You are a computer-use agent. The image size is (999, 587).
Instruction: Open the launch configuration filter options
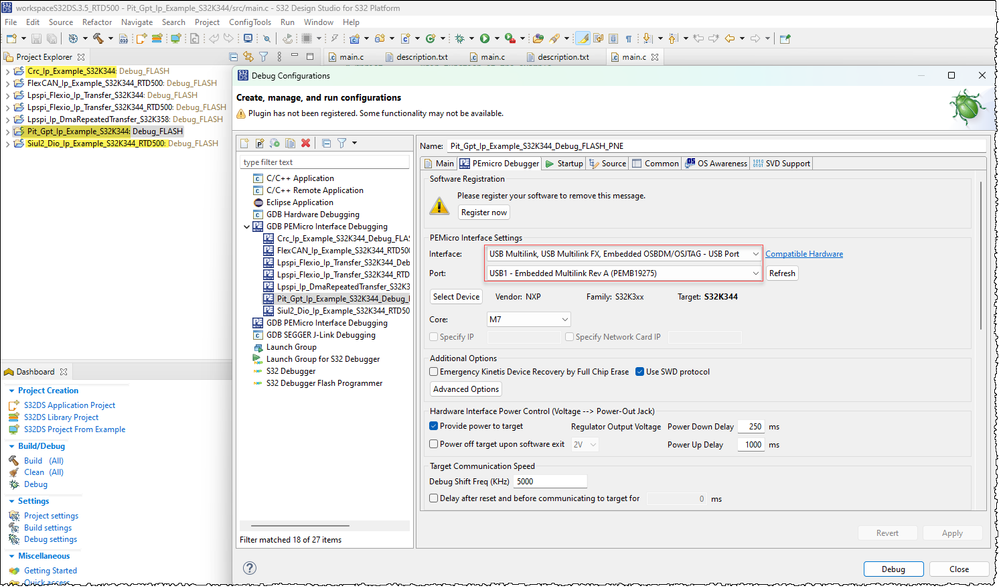342,141
